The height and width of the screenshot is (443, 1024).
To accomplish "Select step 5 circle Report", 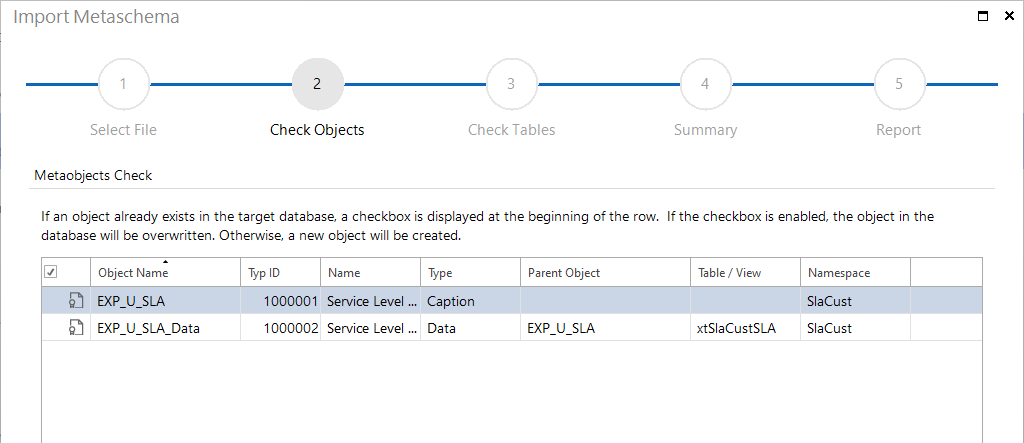I will (899, 84).
